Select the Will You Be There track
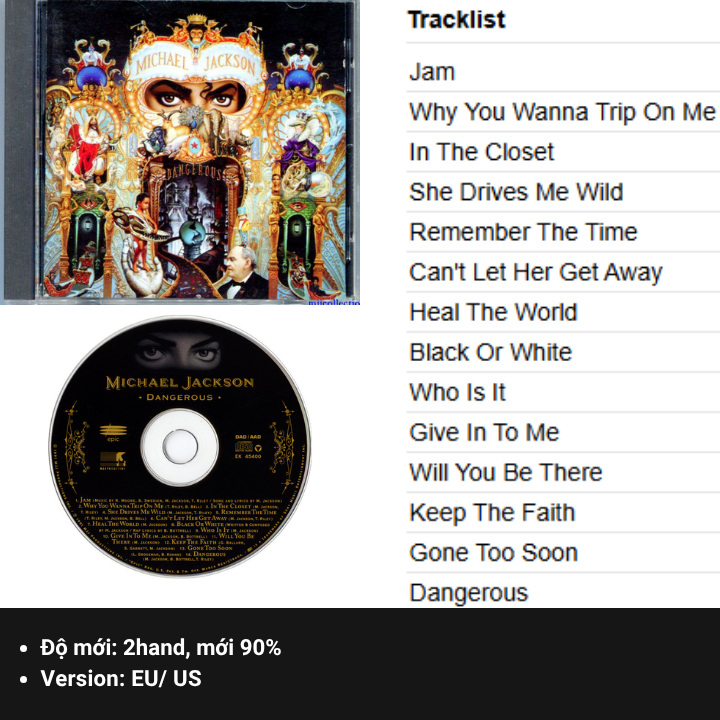This screenshot has width=720, height=720. (x=506, y=472)
